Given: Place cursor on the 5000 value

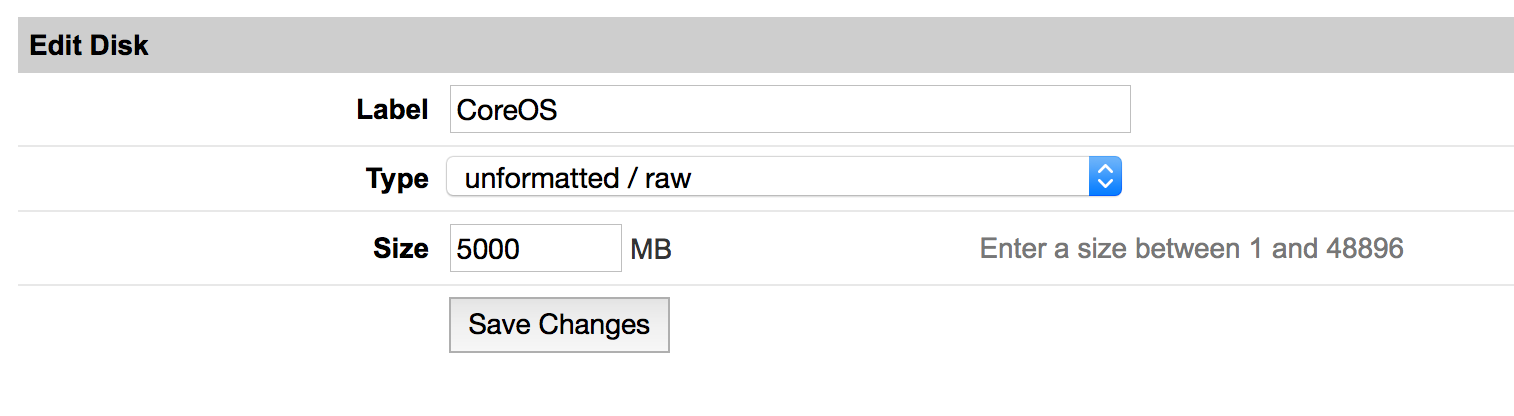Looking at the screenshot, I should (x=488, y=249).
